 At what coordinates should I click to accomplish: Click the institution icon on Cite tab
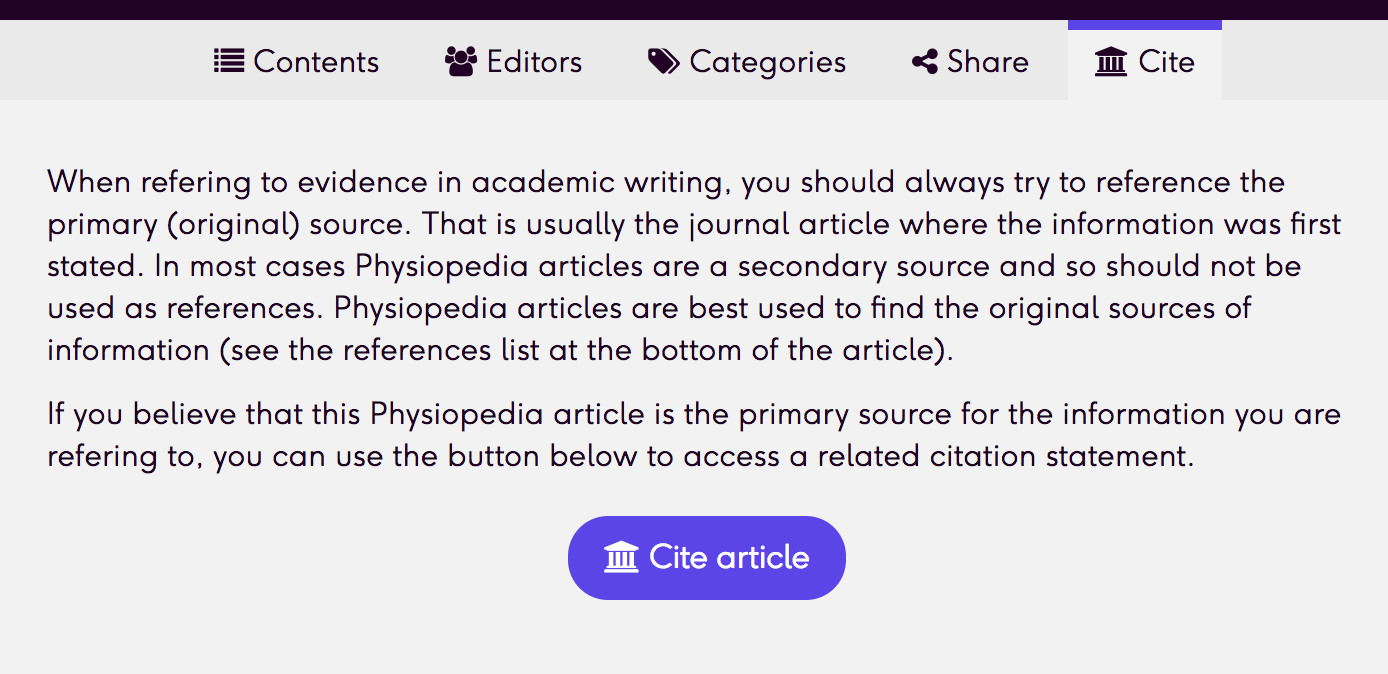point(1111,62)
